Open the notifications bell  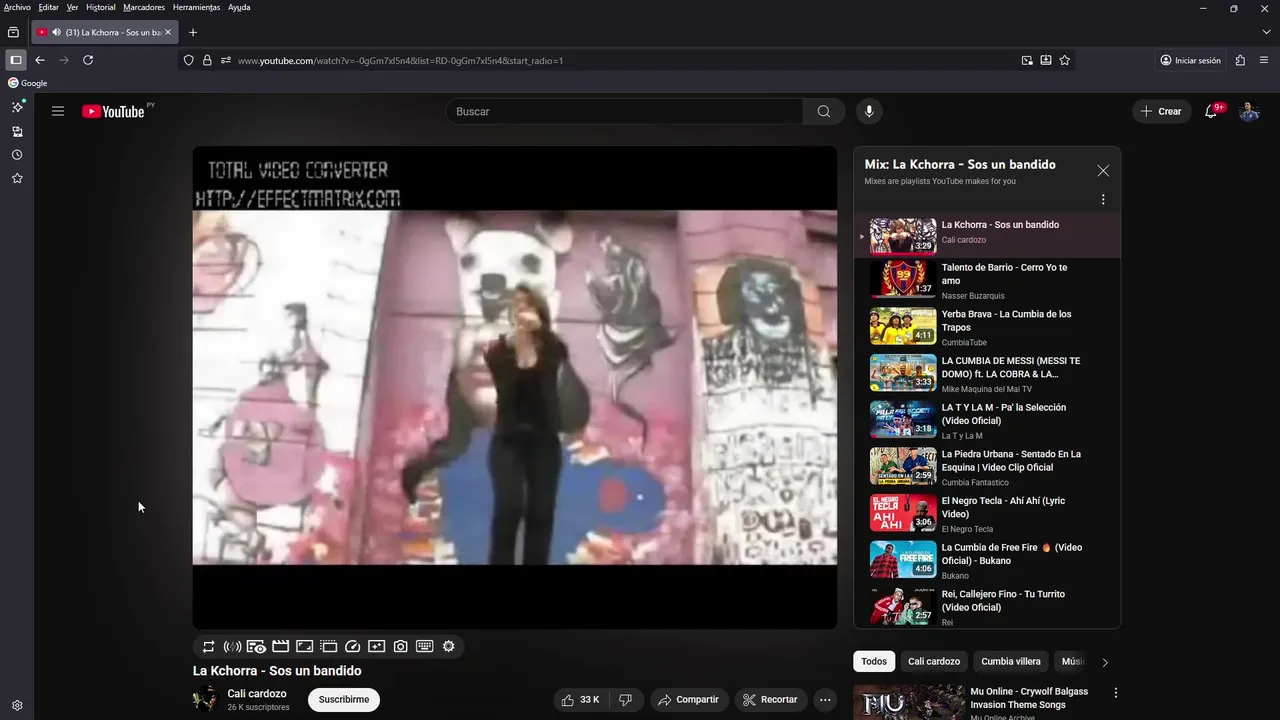(x=1211, y=111)
